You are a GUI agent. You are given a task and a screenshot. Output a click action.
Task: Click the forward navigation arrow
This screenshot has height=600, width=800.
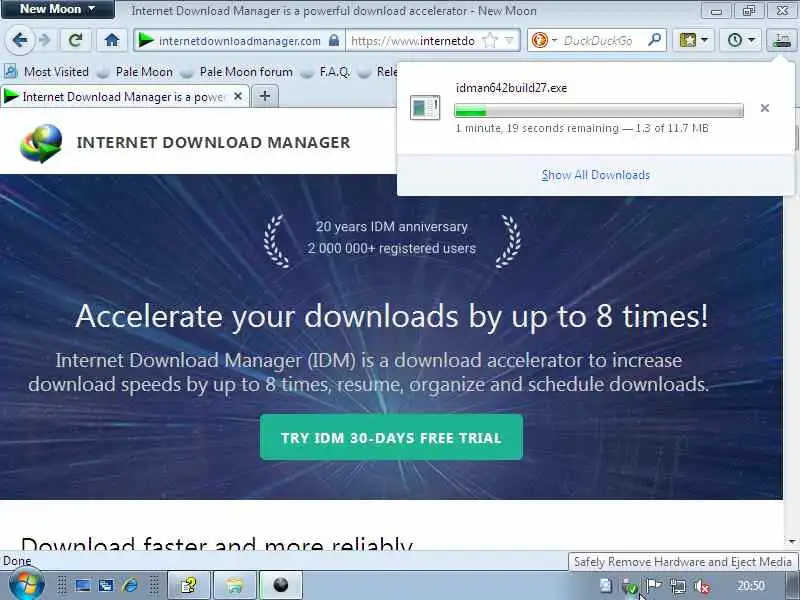point(45,40)
